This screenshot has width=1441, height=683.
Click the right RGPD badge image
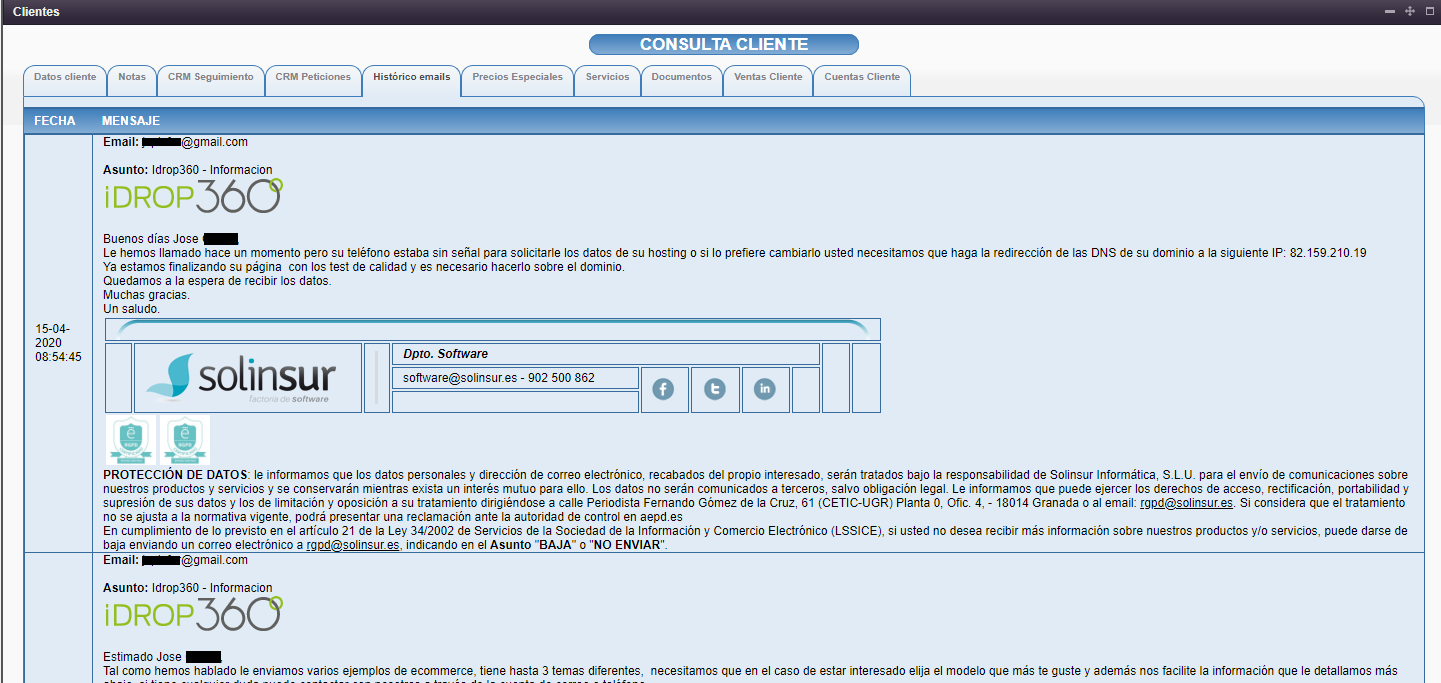tap(184, 440)
